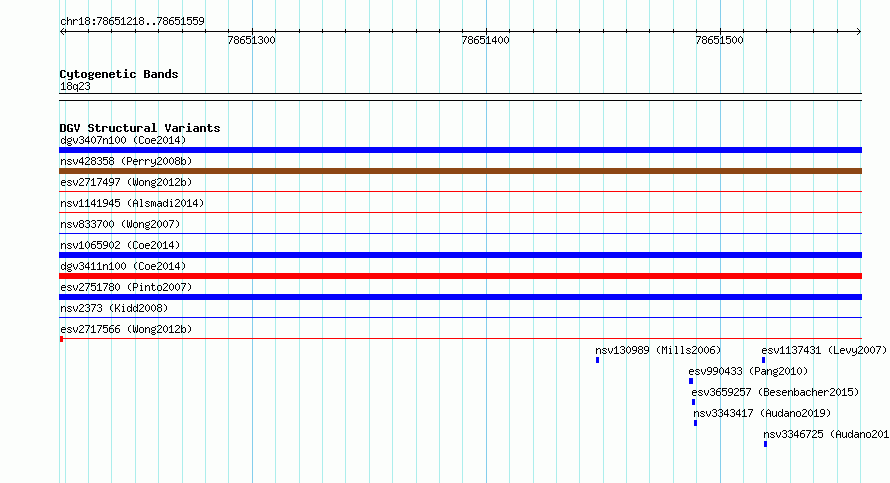Select the blue esv2751780 variant bar
This screenshot has width=890, height=483.
460,297
